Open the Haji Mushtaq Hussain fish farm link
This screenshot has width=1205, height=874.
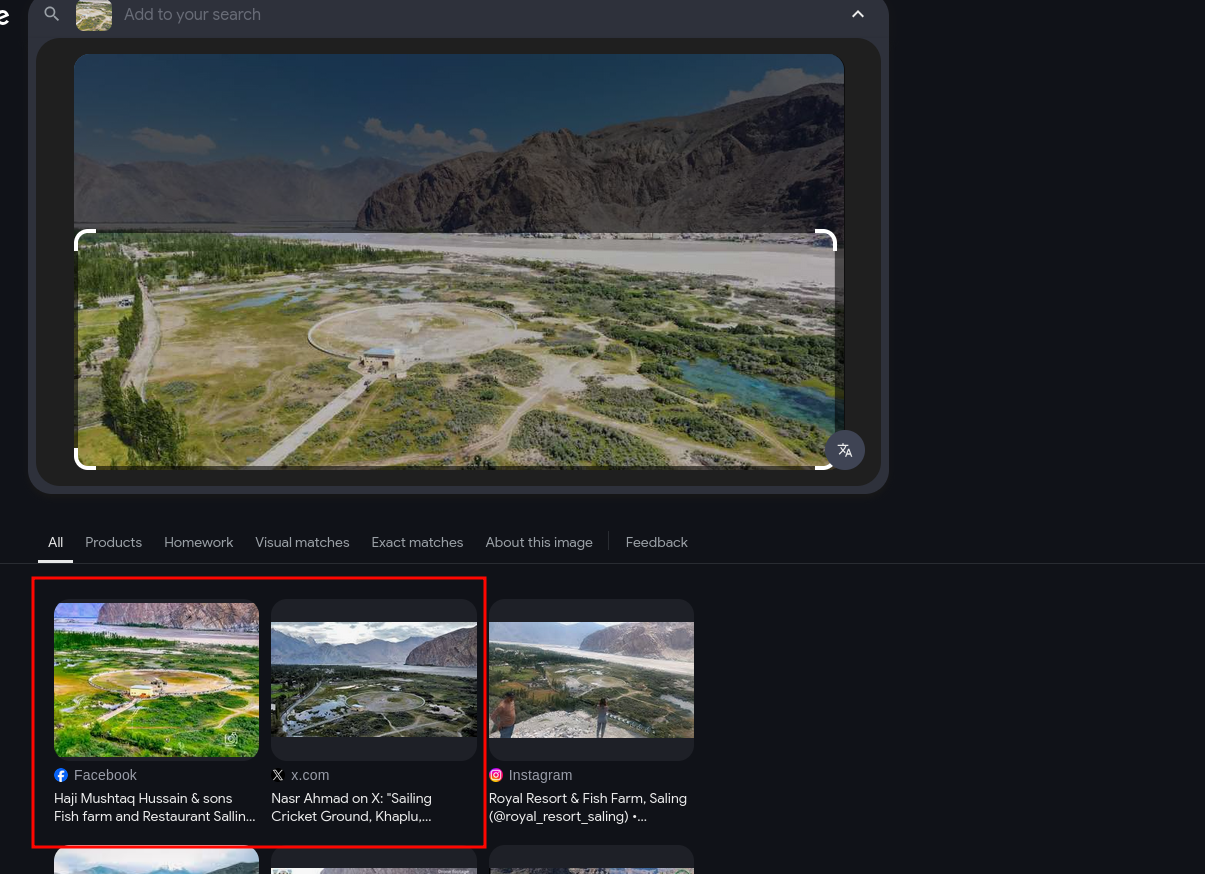click(154, 807)
